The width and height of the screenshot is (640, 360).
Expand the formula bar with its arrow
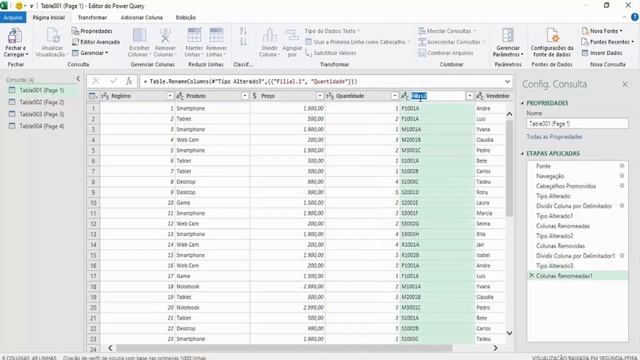coord(507,82)
